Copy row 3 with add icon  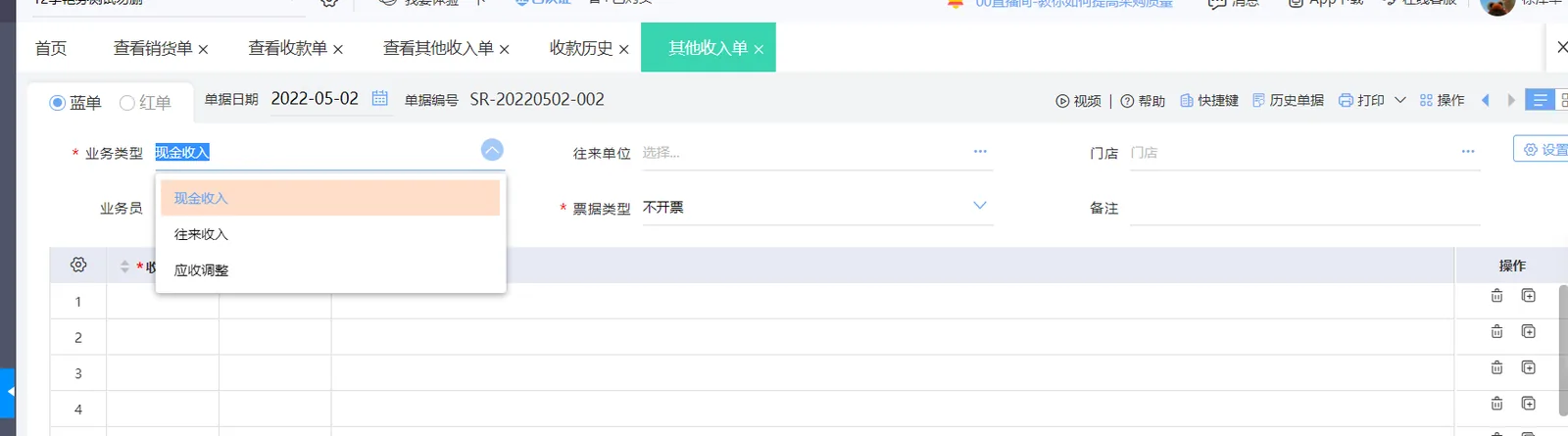click(1528, 367)
